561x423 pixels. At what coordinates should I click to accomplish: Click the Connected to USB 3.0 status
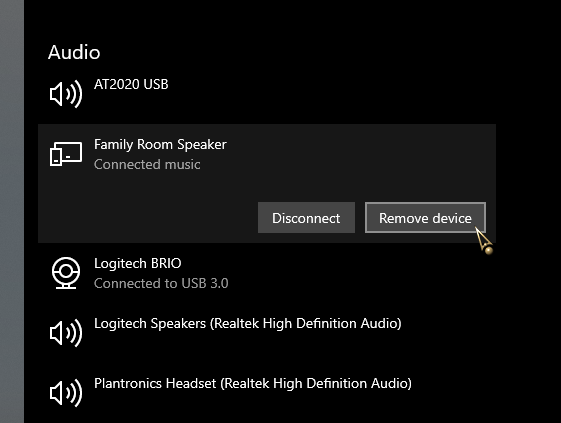[161, 283]
